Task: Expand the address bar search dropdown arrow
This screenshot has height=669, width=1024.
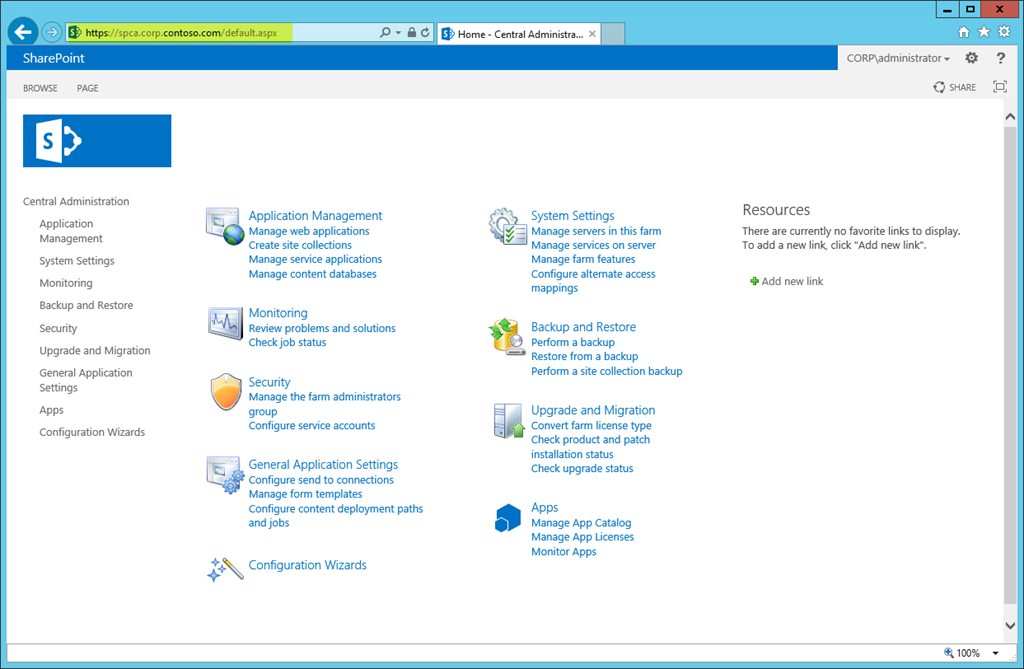Action: click(398, 33)
